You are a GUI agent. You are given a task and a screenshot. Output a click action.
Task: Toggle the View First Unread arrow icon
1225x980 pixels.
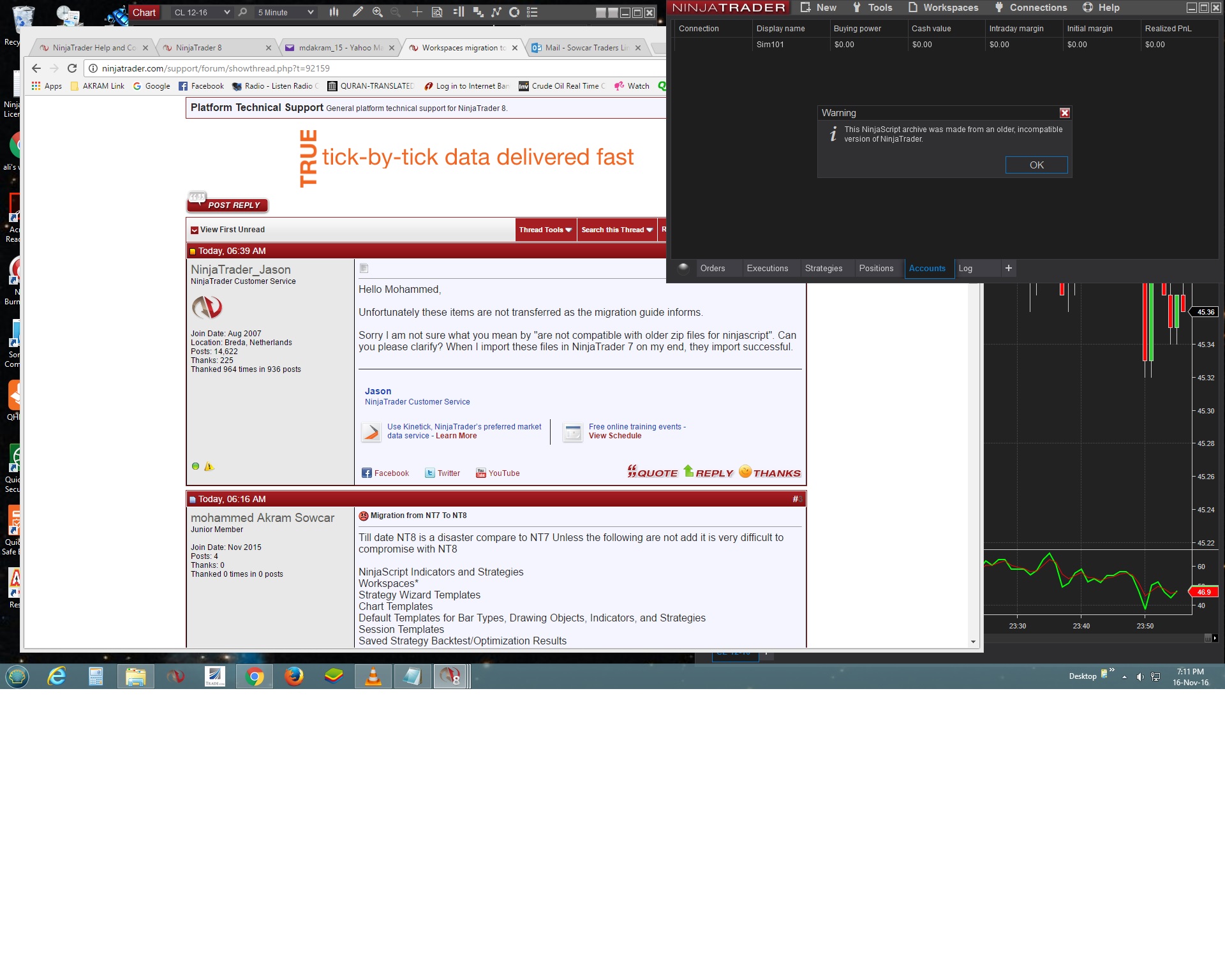195,230
